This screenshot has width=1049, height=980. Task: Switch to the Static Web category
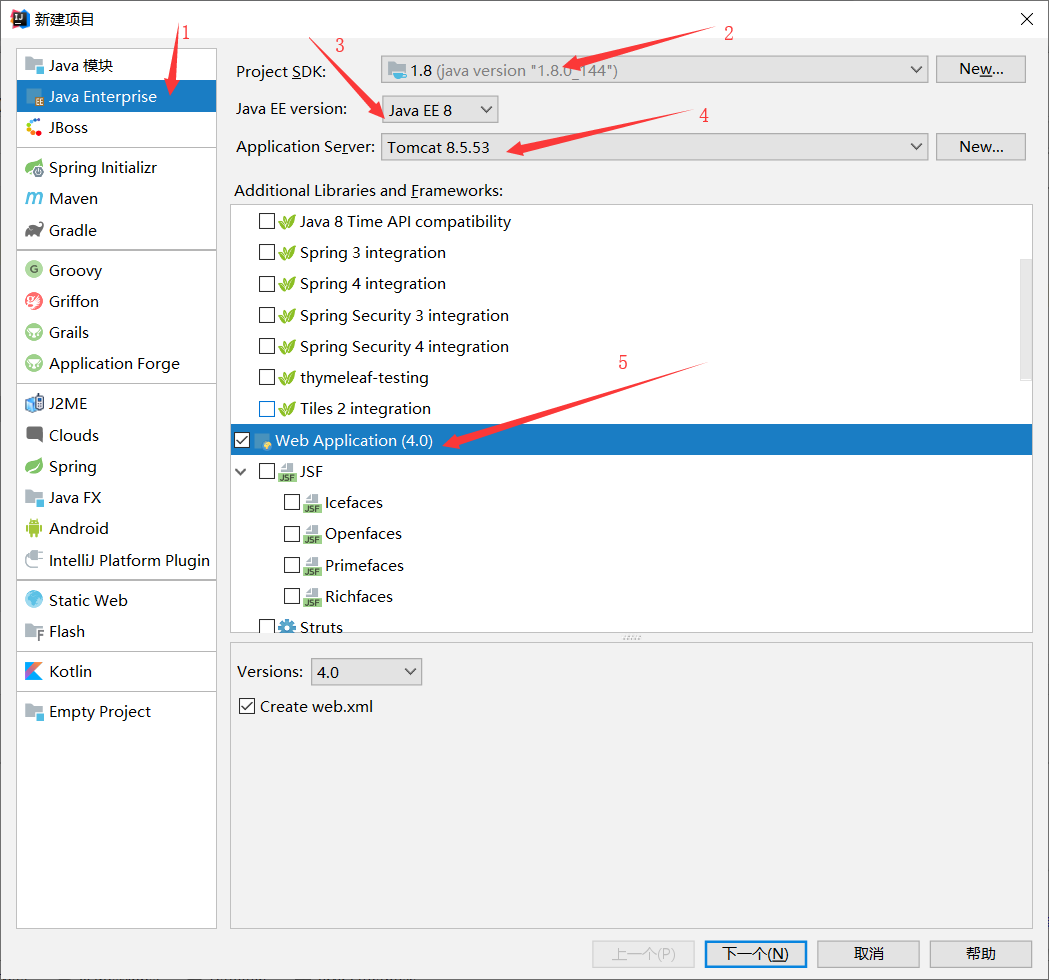tap(88, 600)
